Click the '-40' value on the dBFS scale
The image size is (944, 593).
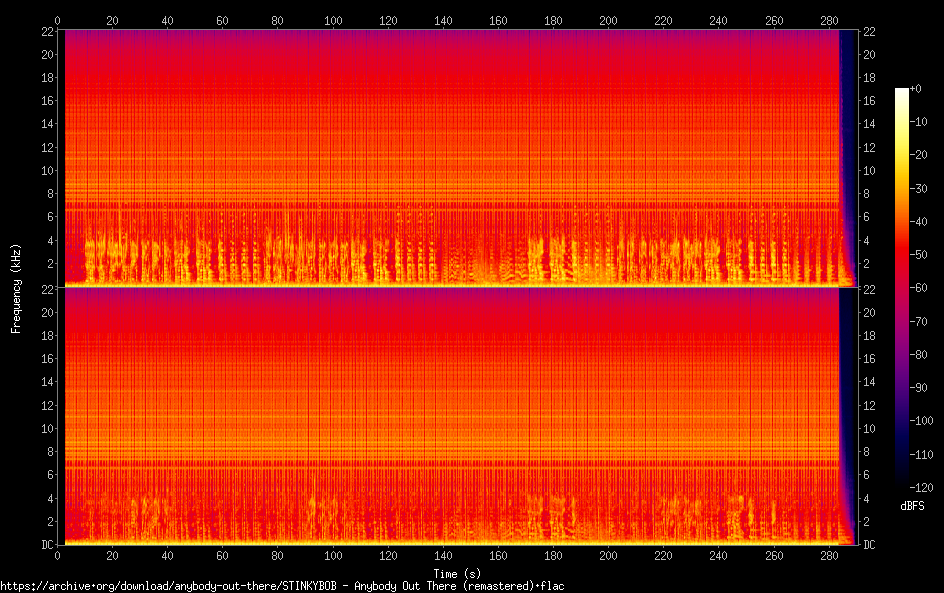click(919, 222)
